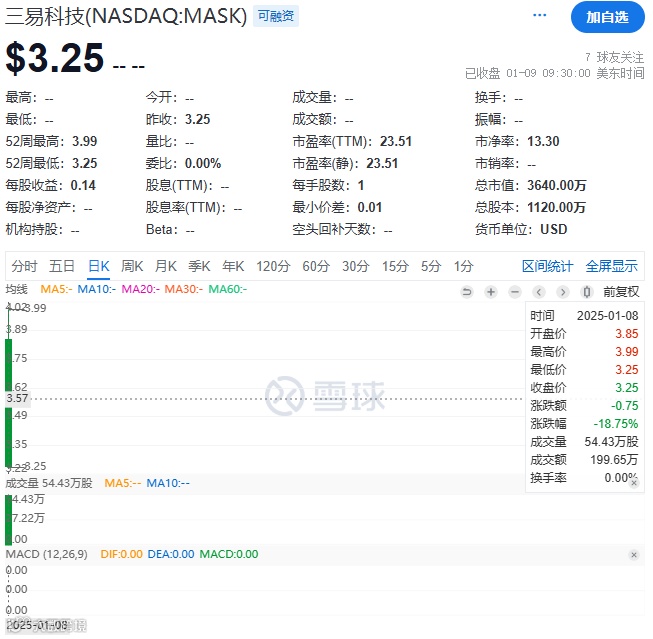Select the 季K chart tab
This screenshot has width=653, height=639.
pyautogui.click(x=199, y=266)
